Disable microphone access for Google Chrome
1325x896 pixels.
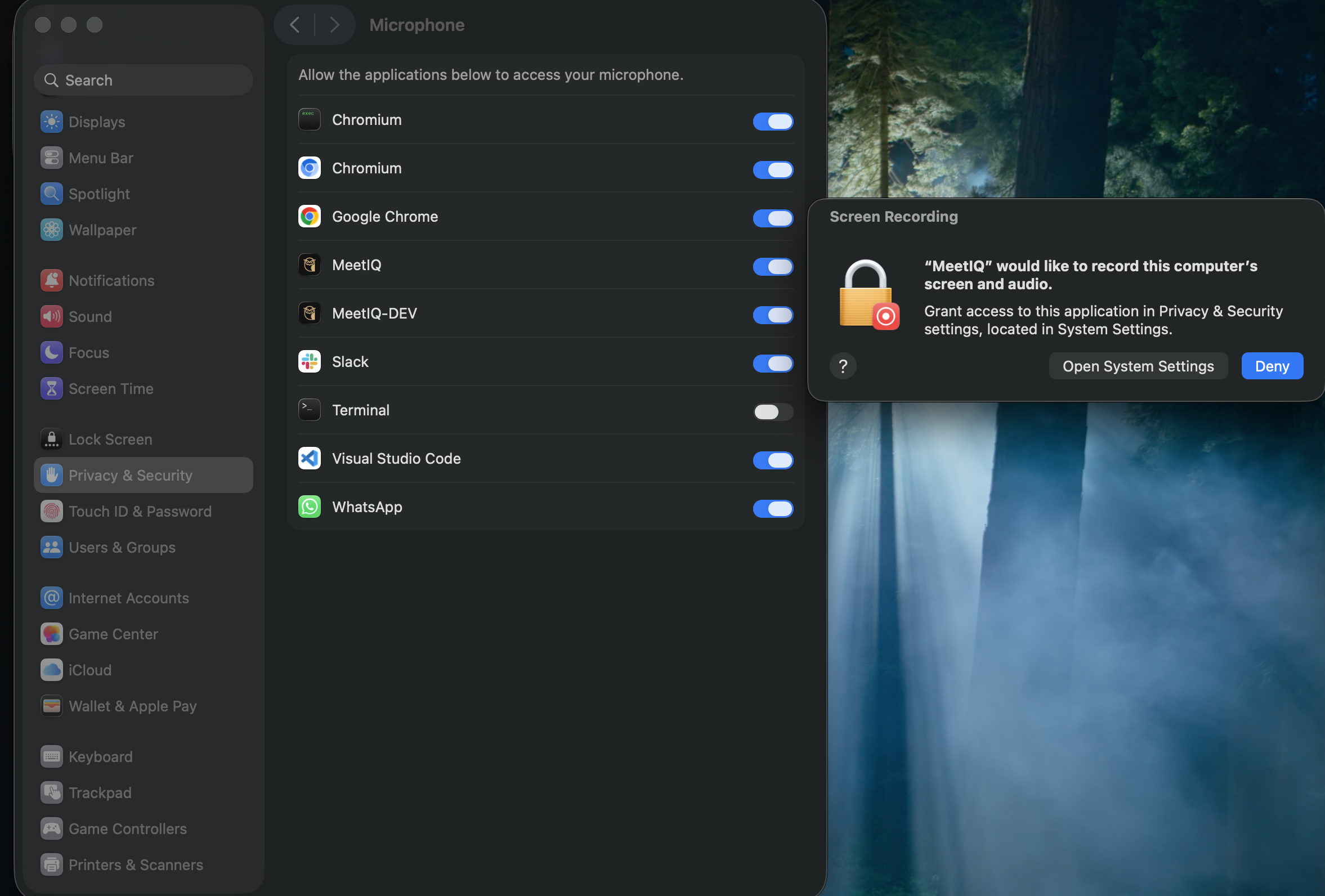coord(772,218)
